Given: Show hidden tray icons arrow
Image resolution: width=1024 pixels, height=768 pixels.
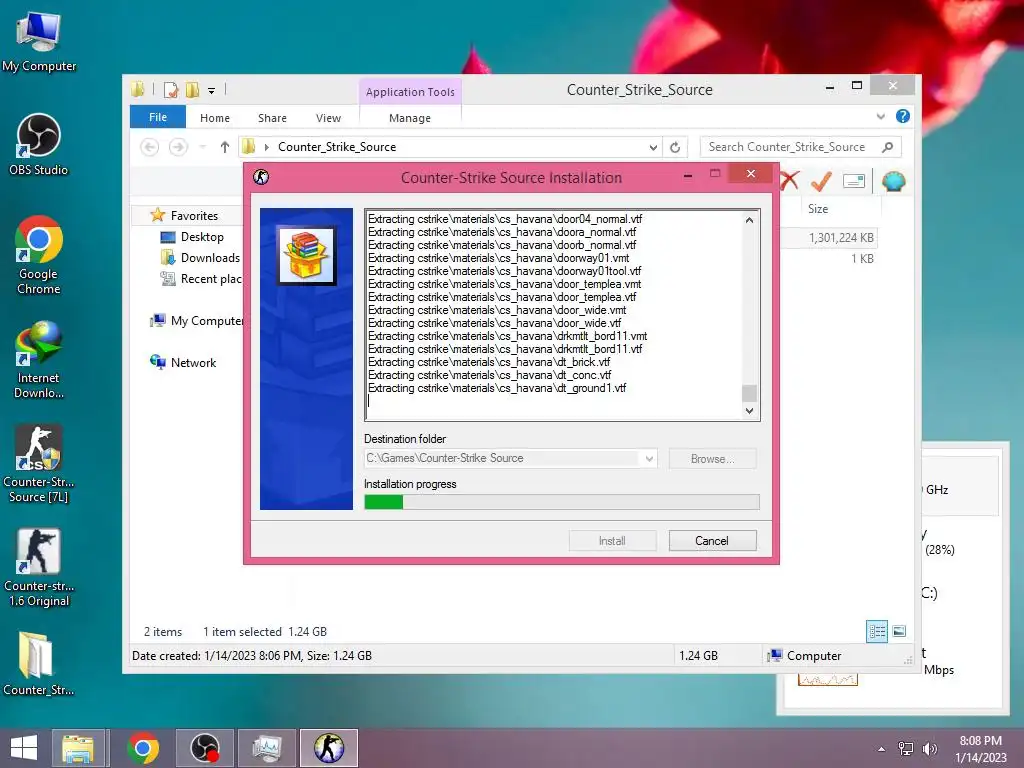Looking at the screenshot, I should click(882, 749).
